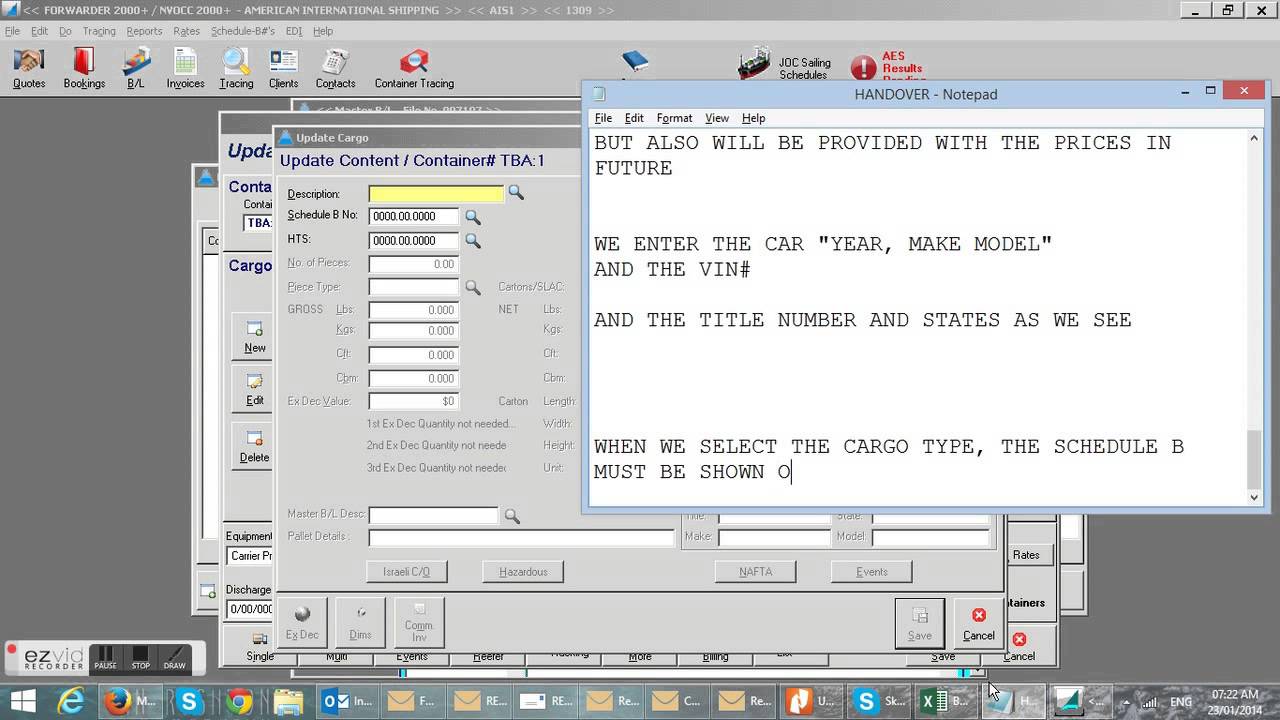The image size is (1280, 720).
Task: Open Bookings from the main toolbar
Action: pyautogui.click(x=84, y=69)
